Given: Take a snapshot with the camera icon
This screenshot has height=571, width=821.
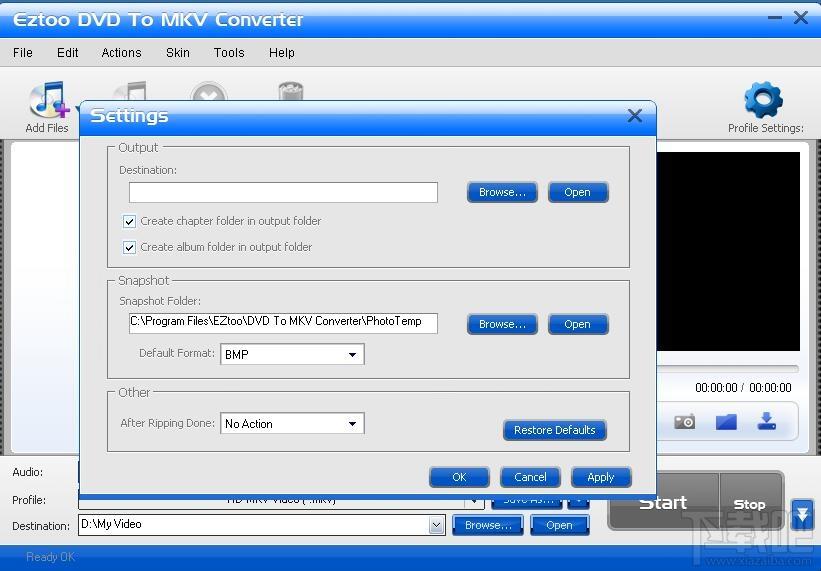Looking at the screenshot, I should (x=684, y=421).
